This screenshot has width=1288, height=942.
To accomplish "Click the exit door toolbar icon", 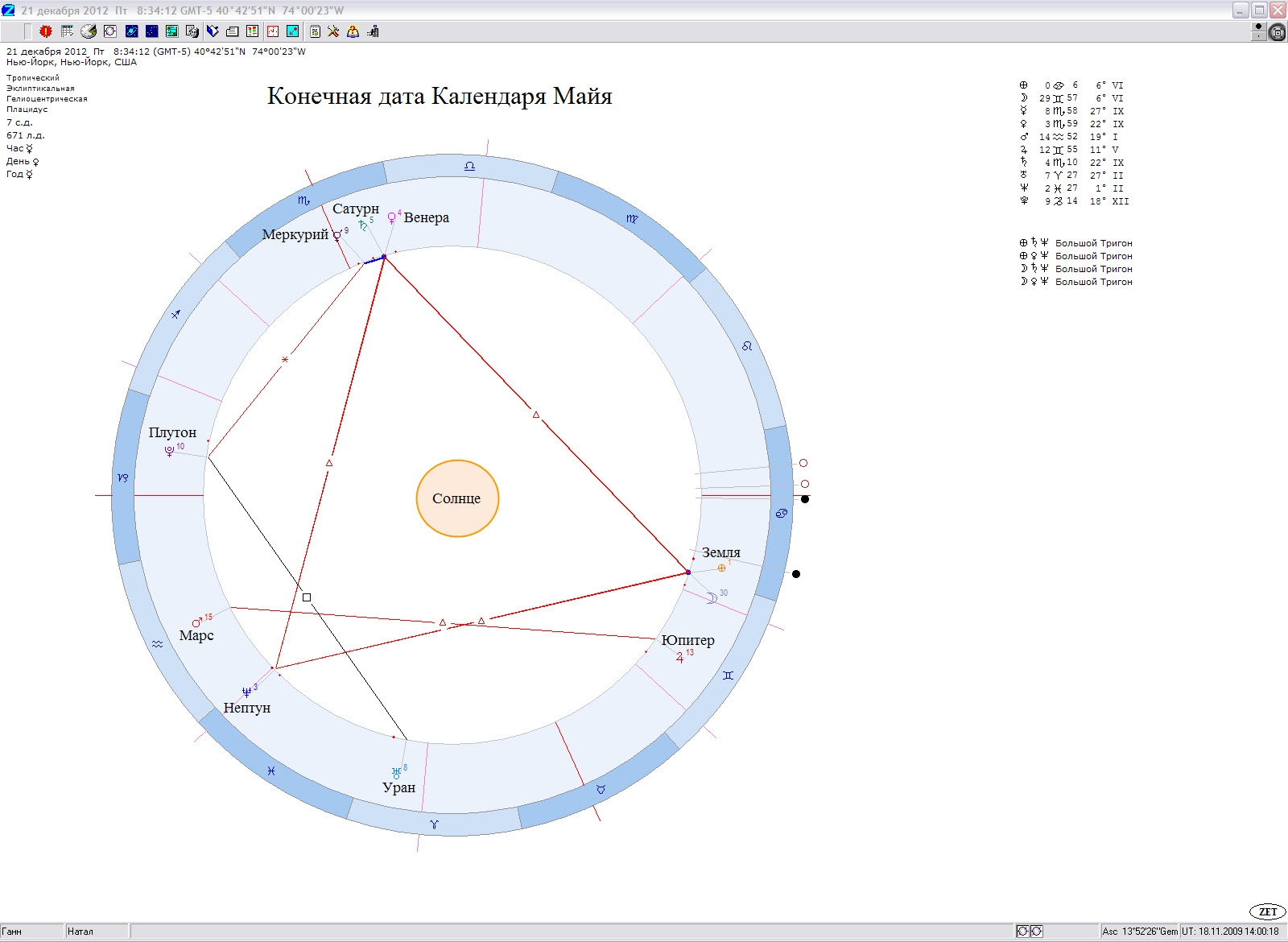I will (373, 31).
